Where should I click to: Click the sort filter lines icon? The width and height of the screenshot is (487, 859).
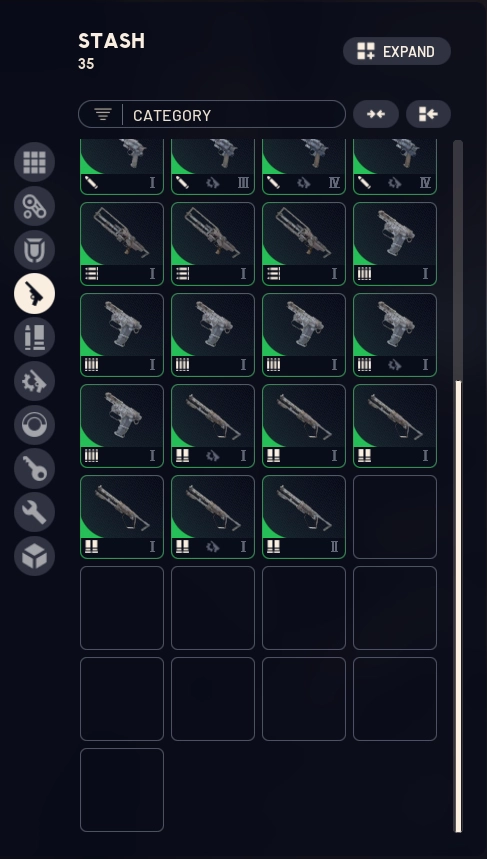pyautogui.click(x=102, y=114)
